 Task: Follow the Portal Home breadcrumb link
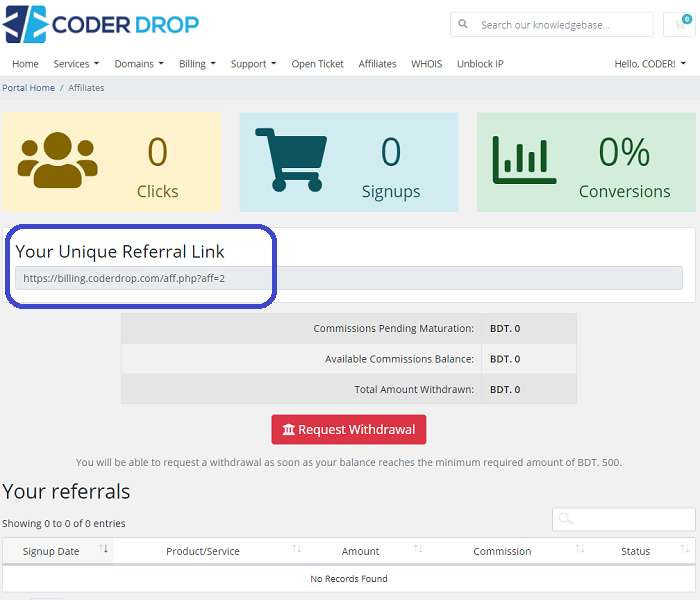(x=29, y=88)
